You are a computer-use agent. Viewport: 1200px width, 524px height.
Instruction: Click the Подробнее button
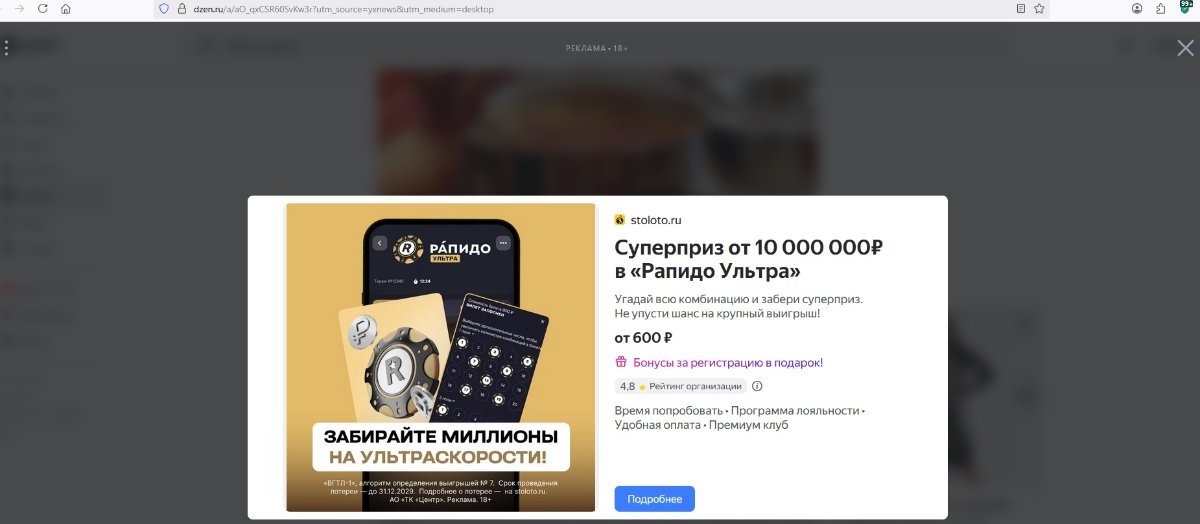[654, 499]
